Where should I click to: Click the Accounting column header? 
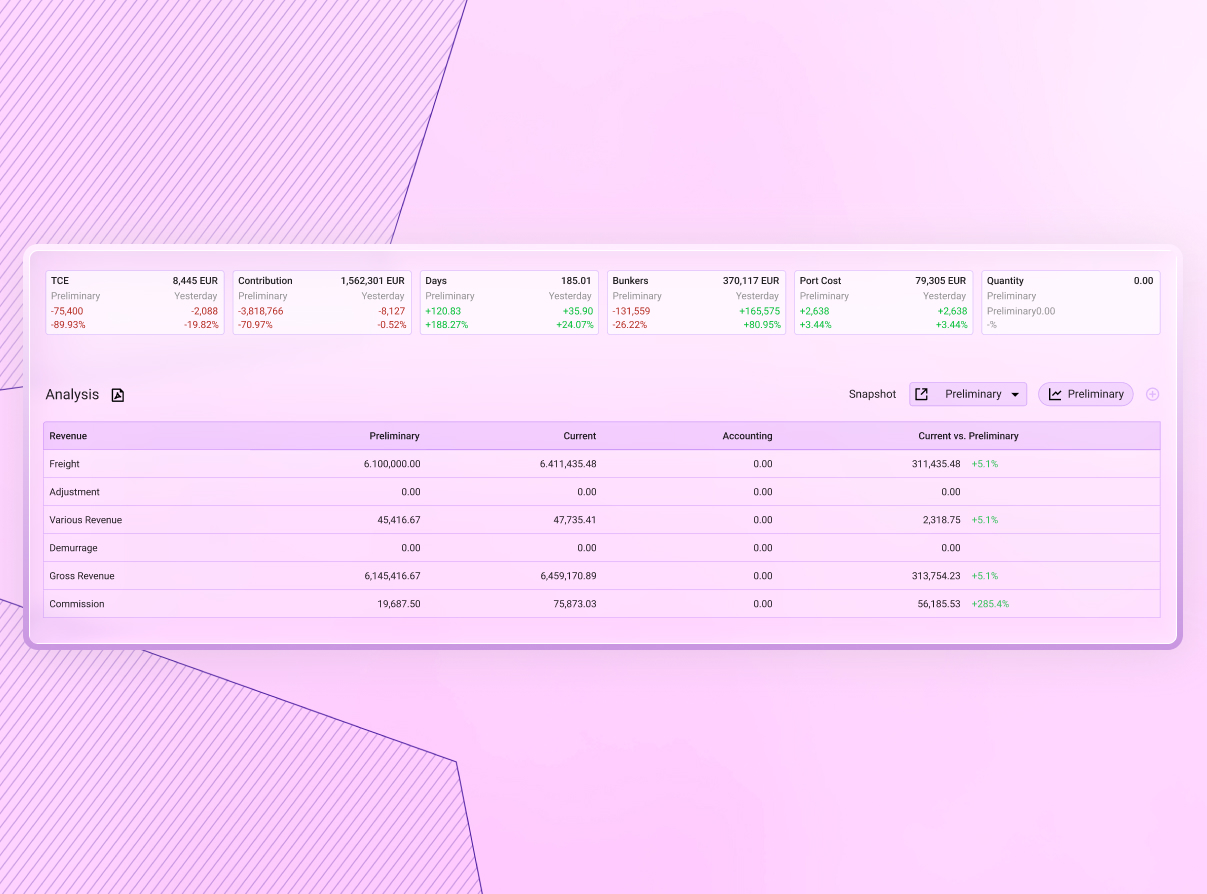tap(747, 436)
